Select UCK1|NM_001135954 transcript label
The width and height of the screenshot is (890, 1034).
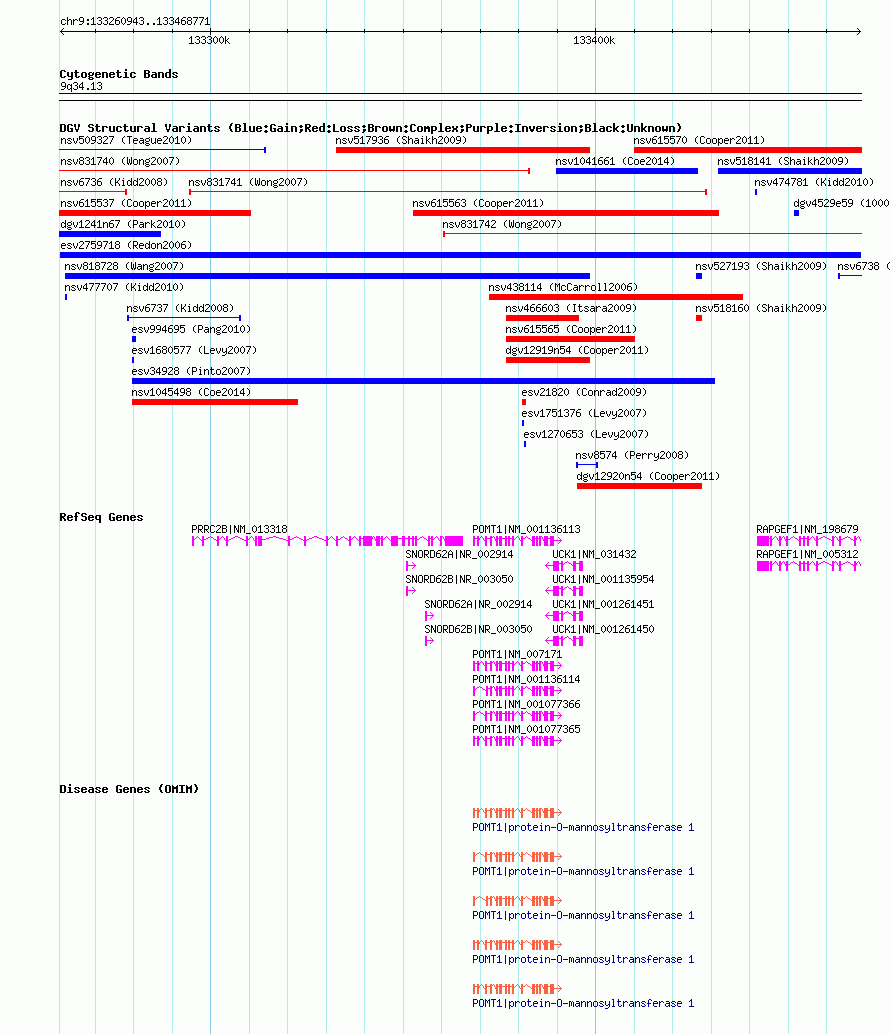[603, 580]
